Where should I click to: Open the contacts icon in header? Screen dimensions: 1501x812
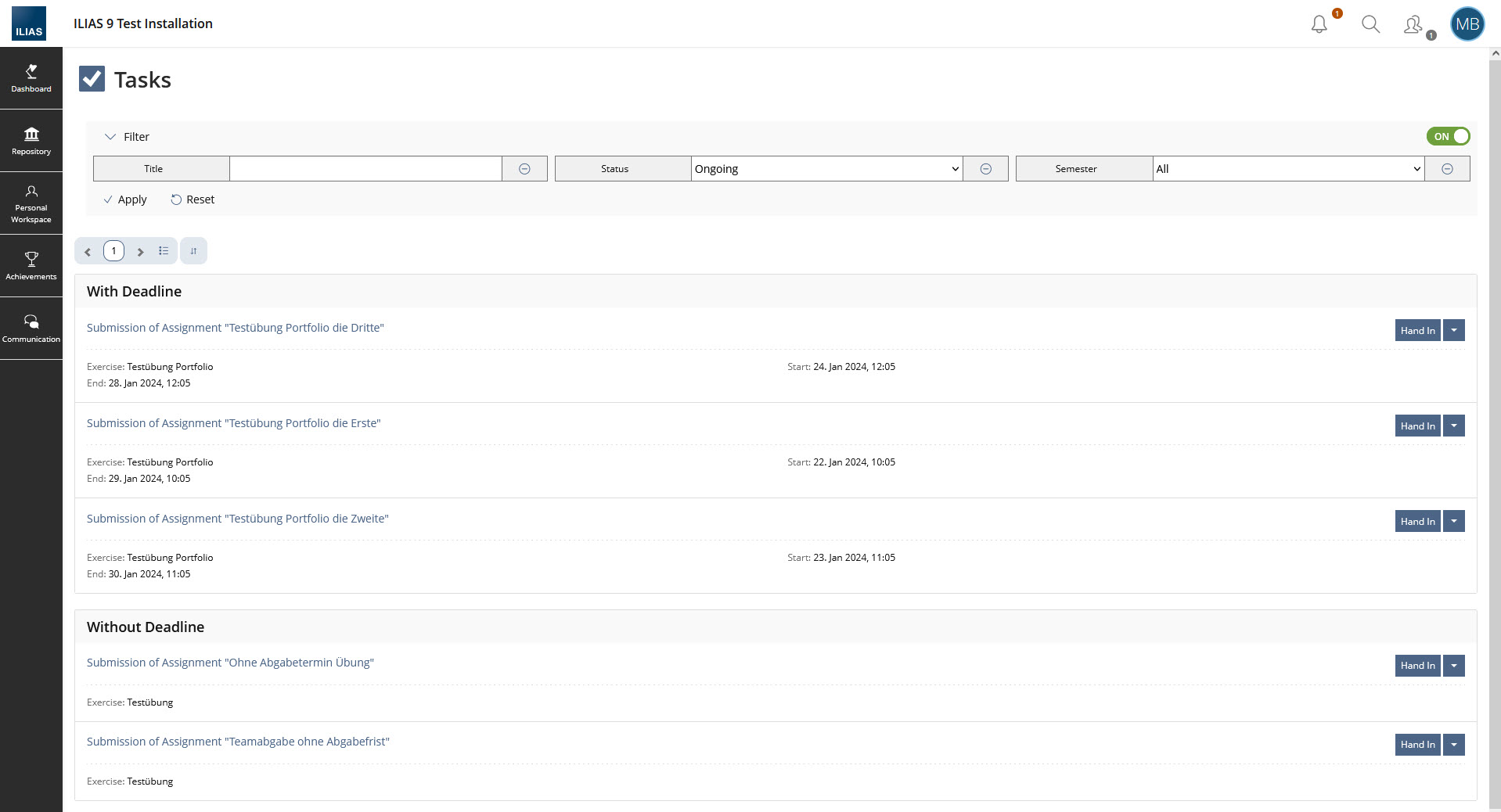(x=1413, y=25)
